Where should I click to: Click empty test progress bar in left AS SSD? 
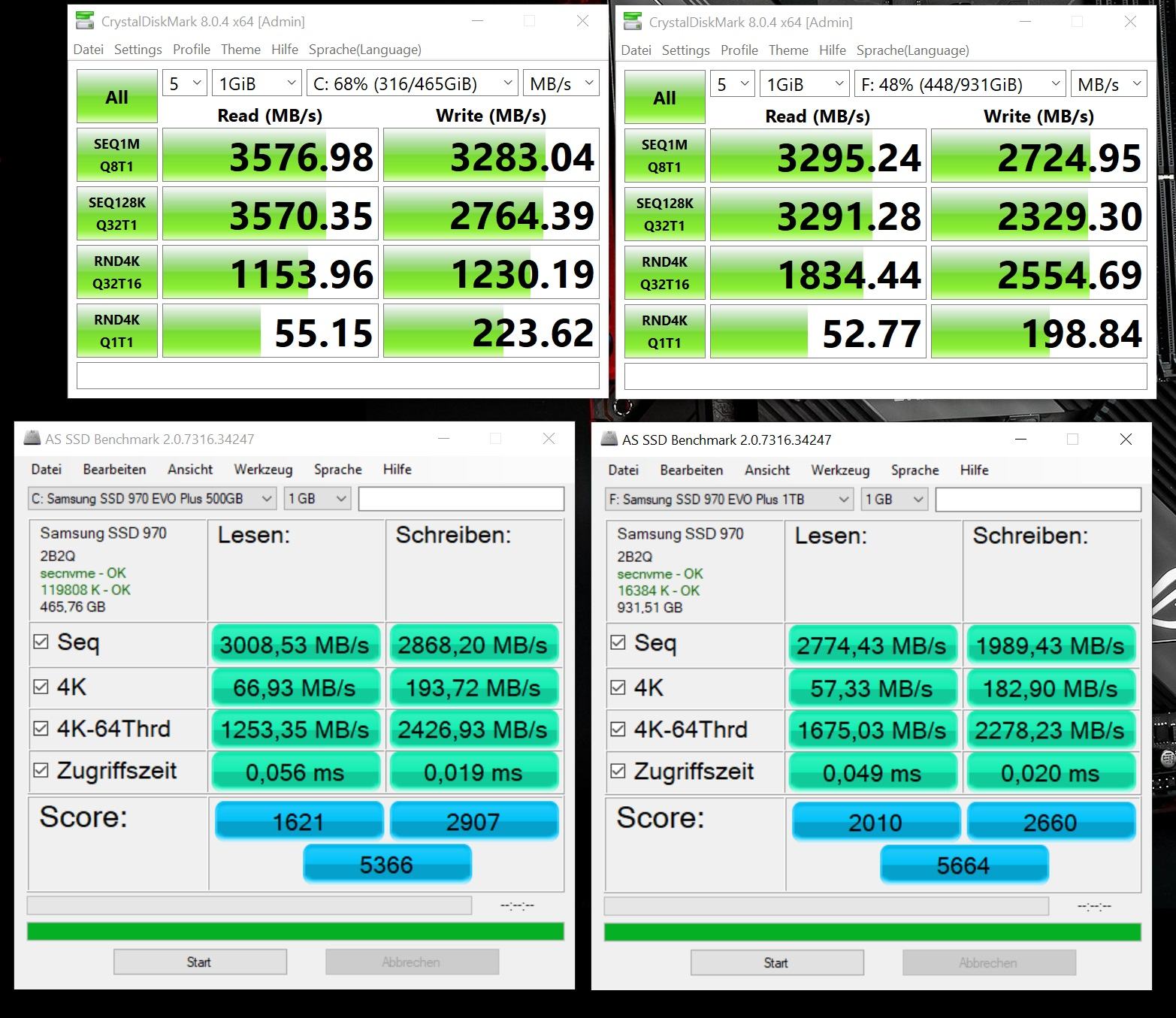point(249,905)
